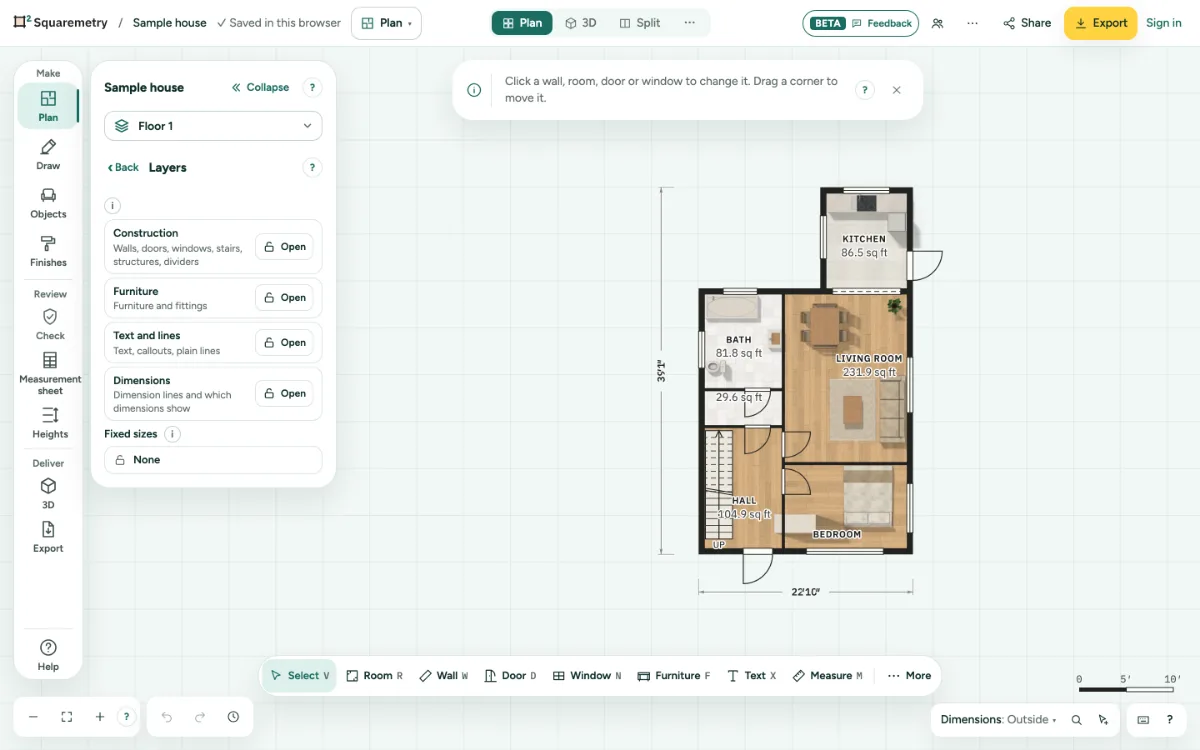Select the Measure tool in toolbar
This screenshot has width=1200, height=750.
pos(827,676)
